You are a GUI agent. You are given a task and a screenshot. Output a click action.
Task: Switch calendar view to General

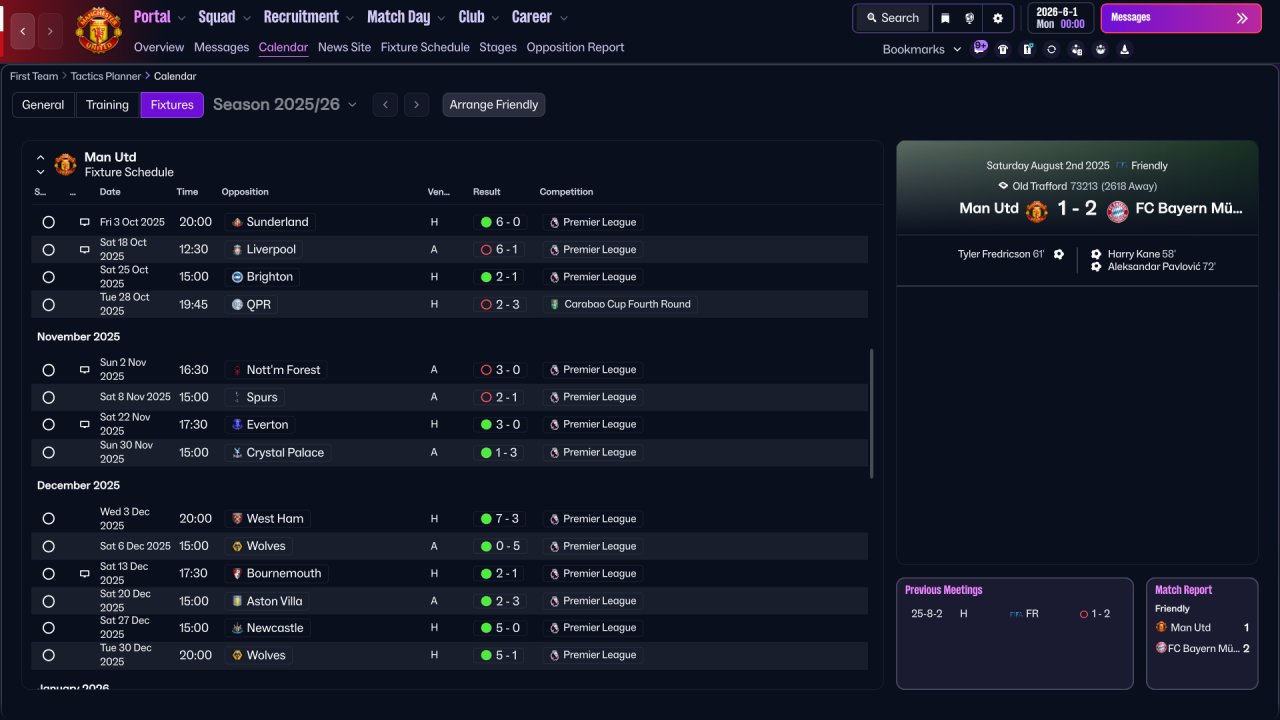(x=43, y=105)
